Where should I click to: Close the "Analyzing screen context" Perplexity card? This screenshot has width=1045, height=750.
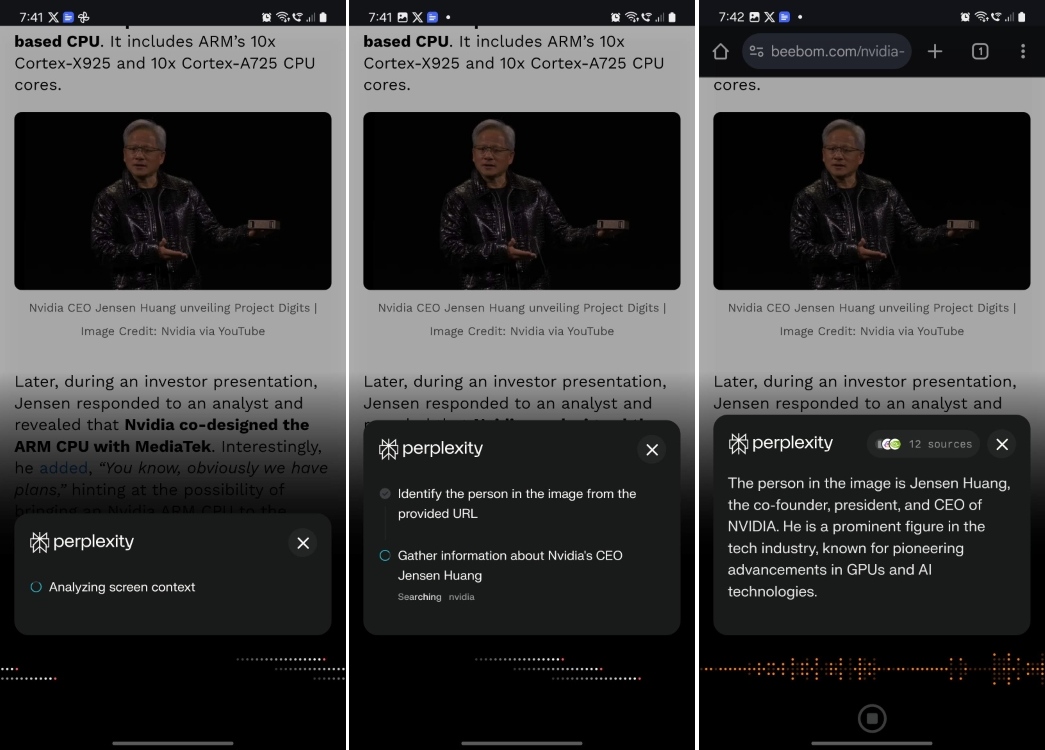[x=303, y=543]
